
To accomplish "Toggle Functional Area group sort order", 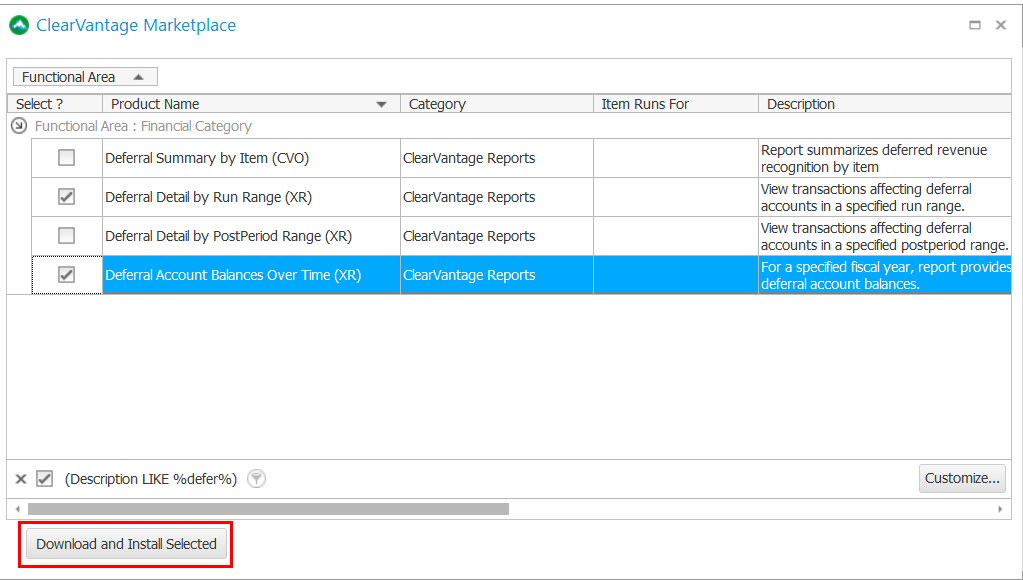I will pos(85,77).
